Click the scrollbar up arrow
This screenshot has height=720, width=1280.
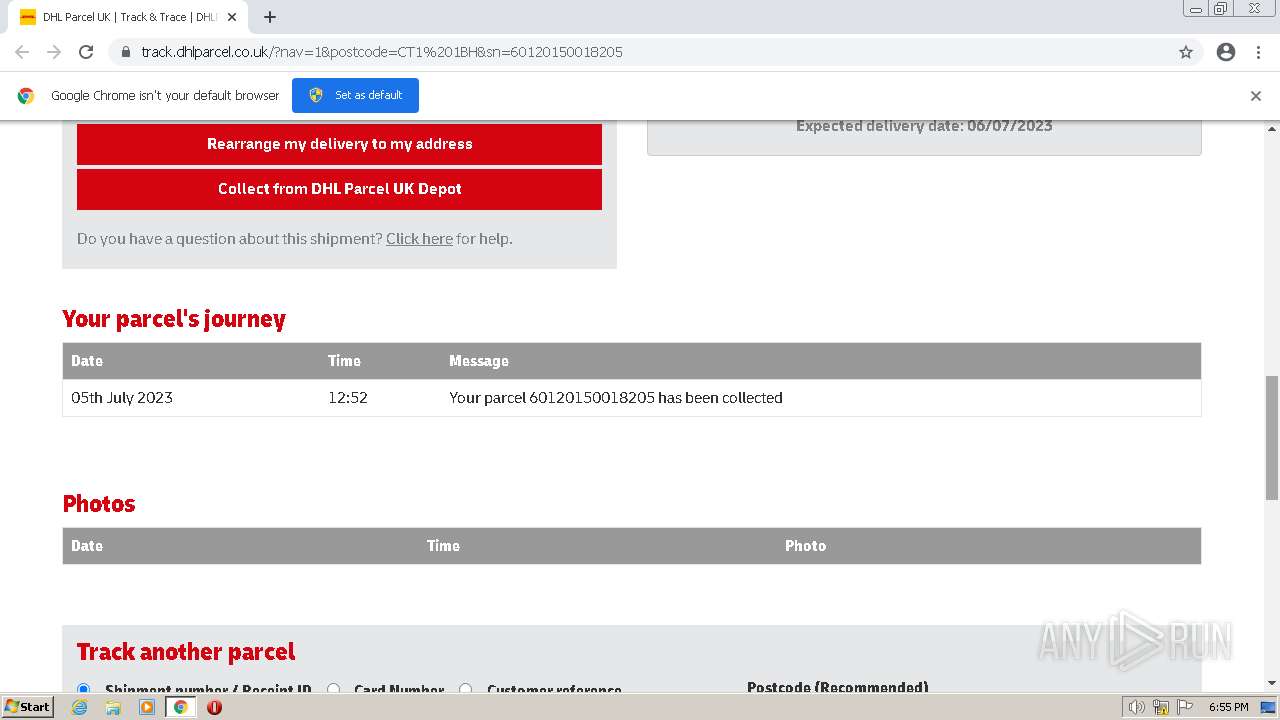click(x=1272, y=129)
